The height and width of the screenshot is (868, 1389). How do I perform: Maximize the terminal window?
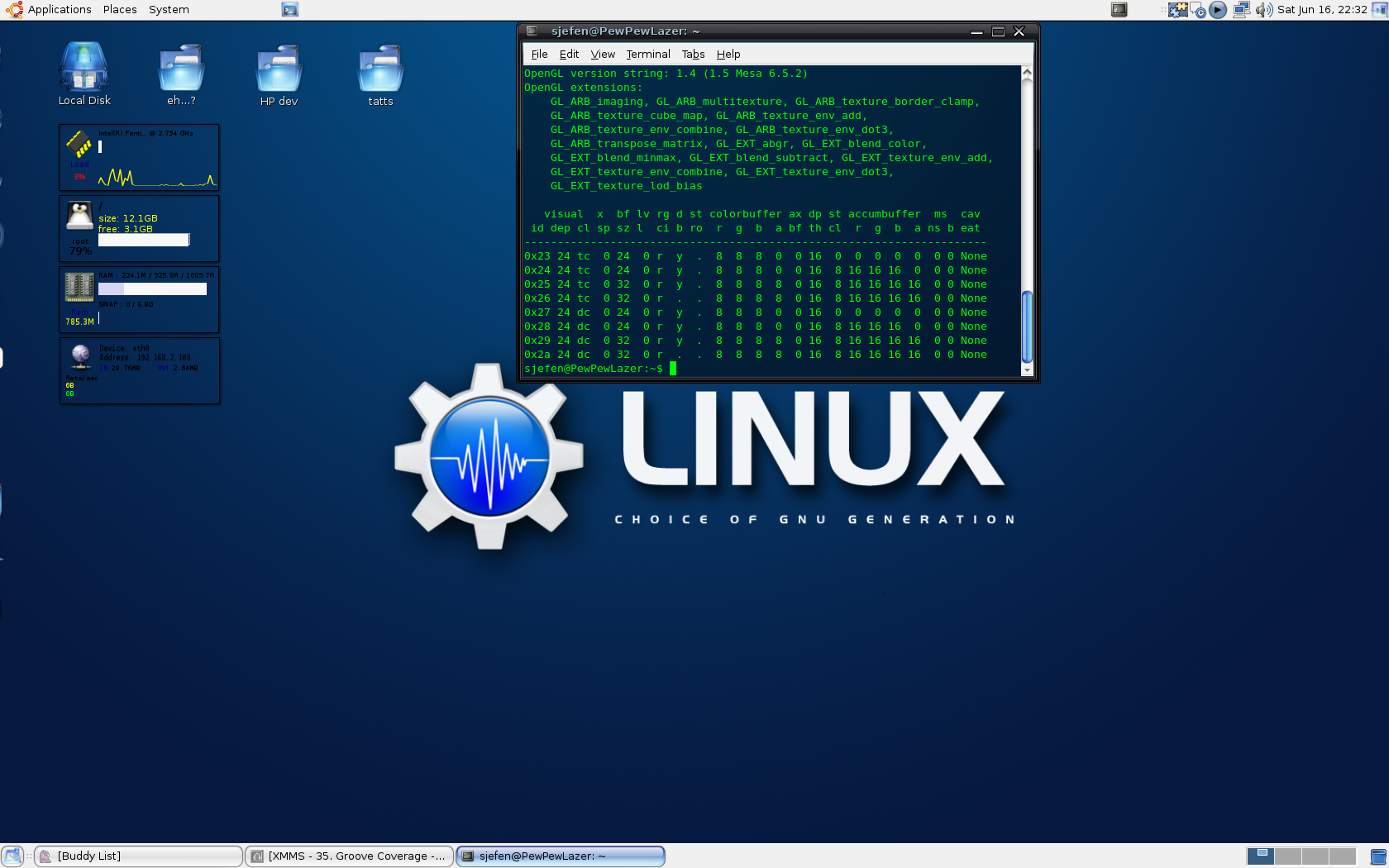(x=998, y=31)
